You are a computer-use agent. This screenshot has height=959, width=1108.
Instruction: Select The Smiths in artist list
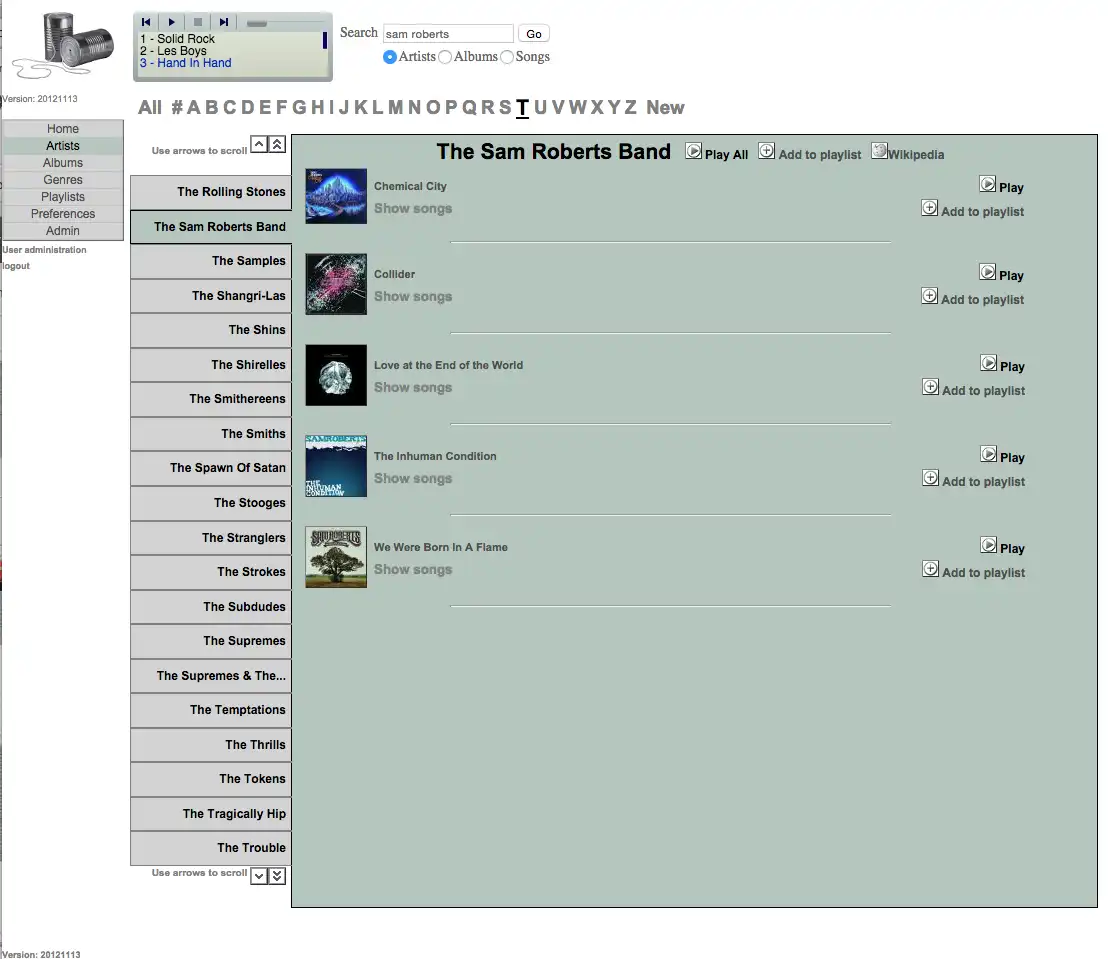211,434
